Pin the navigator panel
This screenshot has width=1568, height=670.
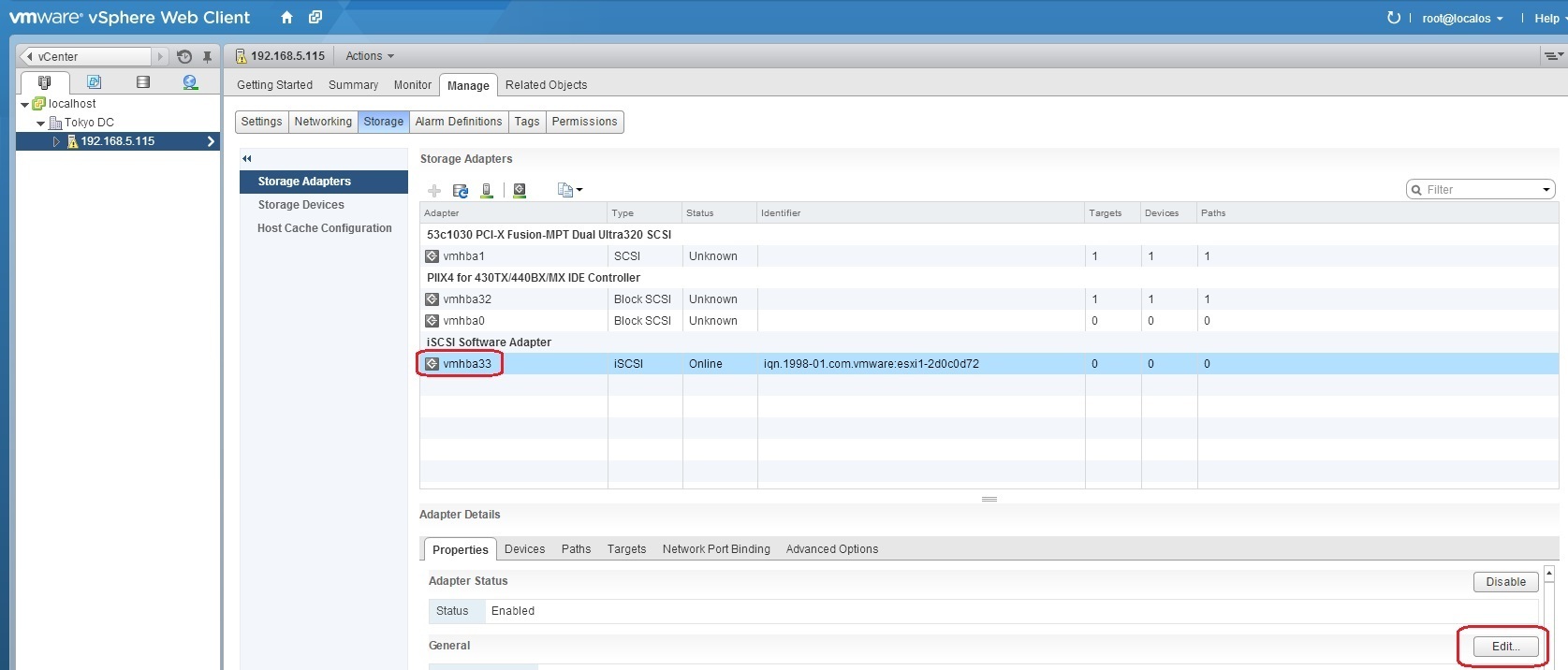207,57
